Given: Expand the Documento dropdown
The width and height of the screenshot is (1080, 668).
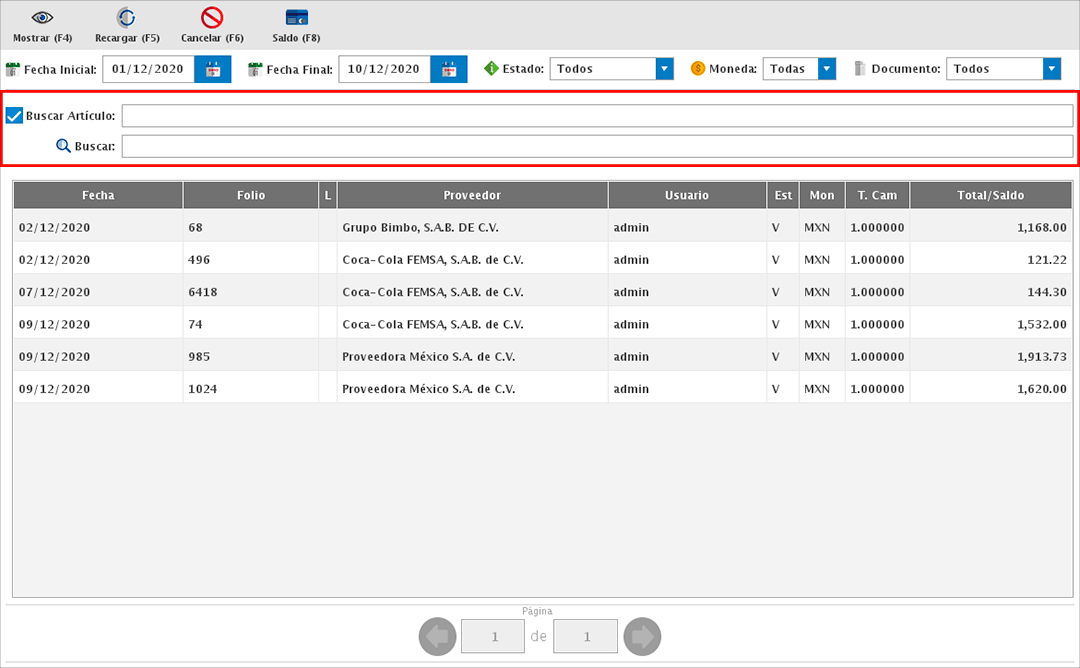Looking at the screenshot, I should pos(1051,69).
